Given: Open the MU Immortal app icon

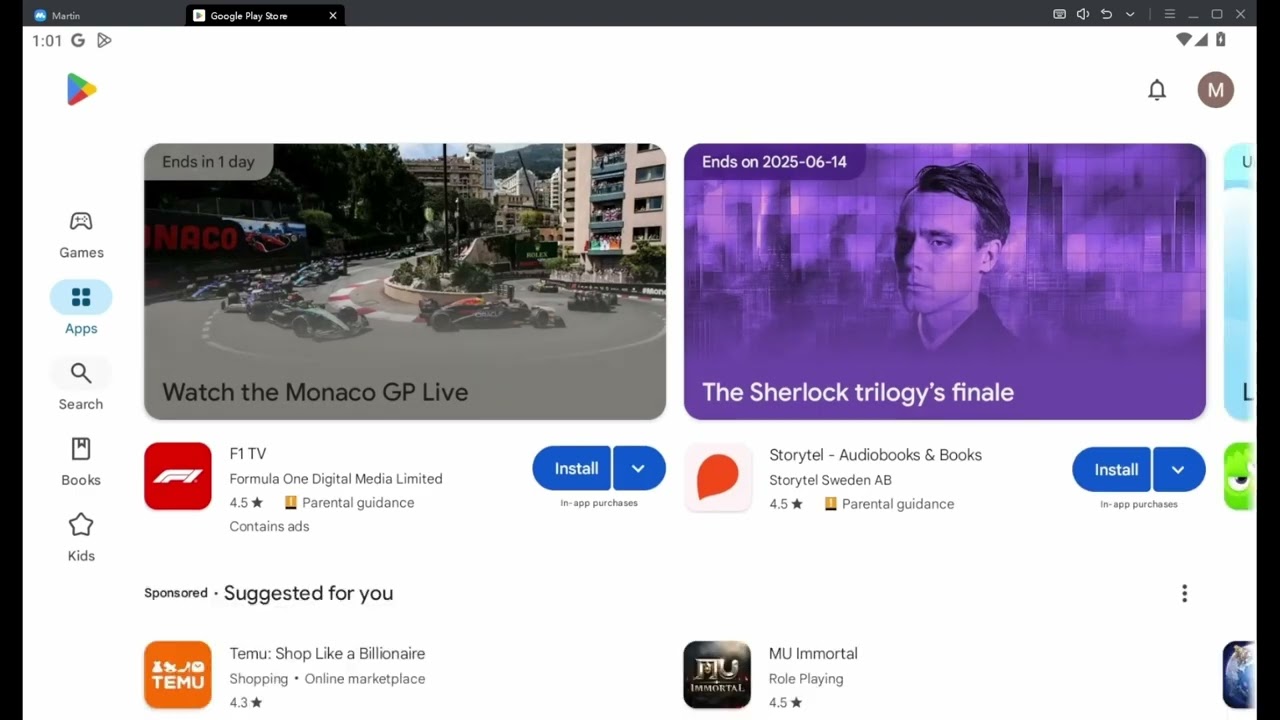Looking at the screenshot, I should coord(717,675).
